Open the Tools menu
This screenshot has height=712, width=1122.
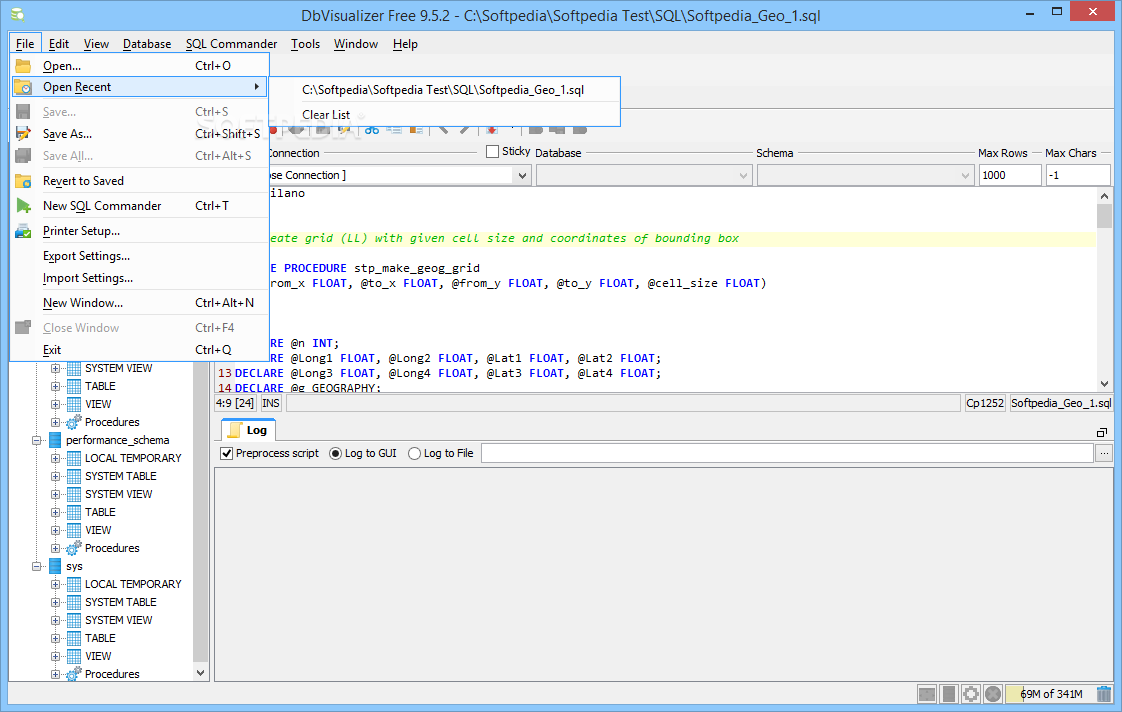coord(305,44)
